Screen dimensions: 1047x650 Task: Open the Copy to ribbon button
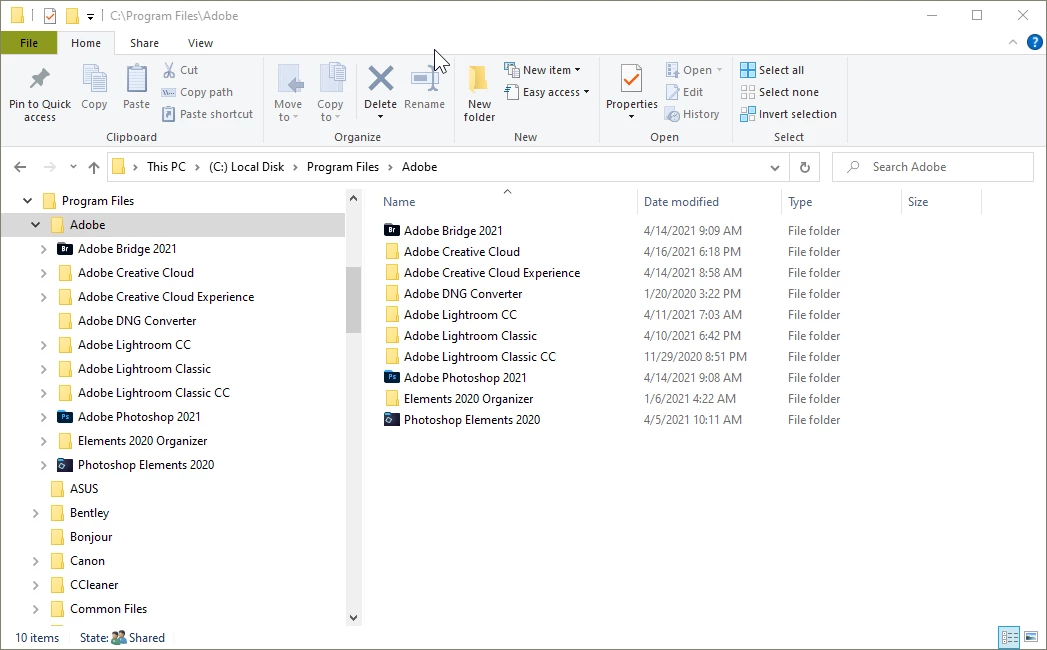point(330,94)
